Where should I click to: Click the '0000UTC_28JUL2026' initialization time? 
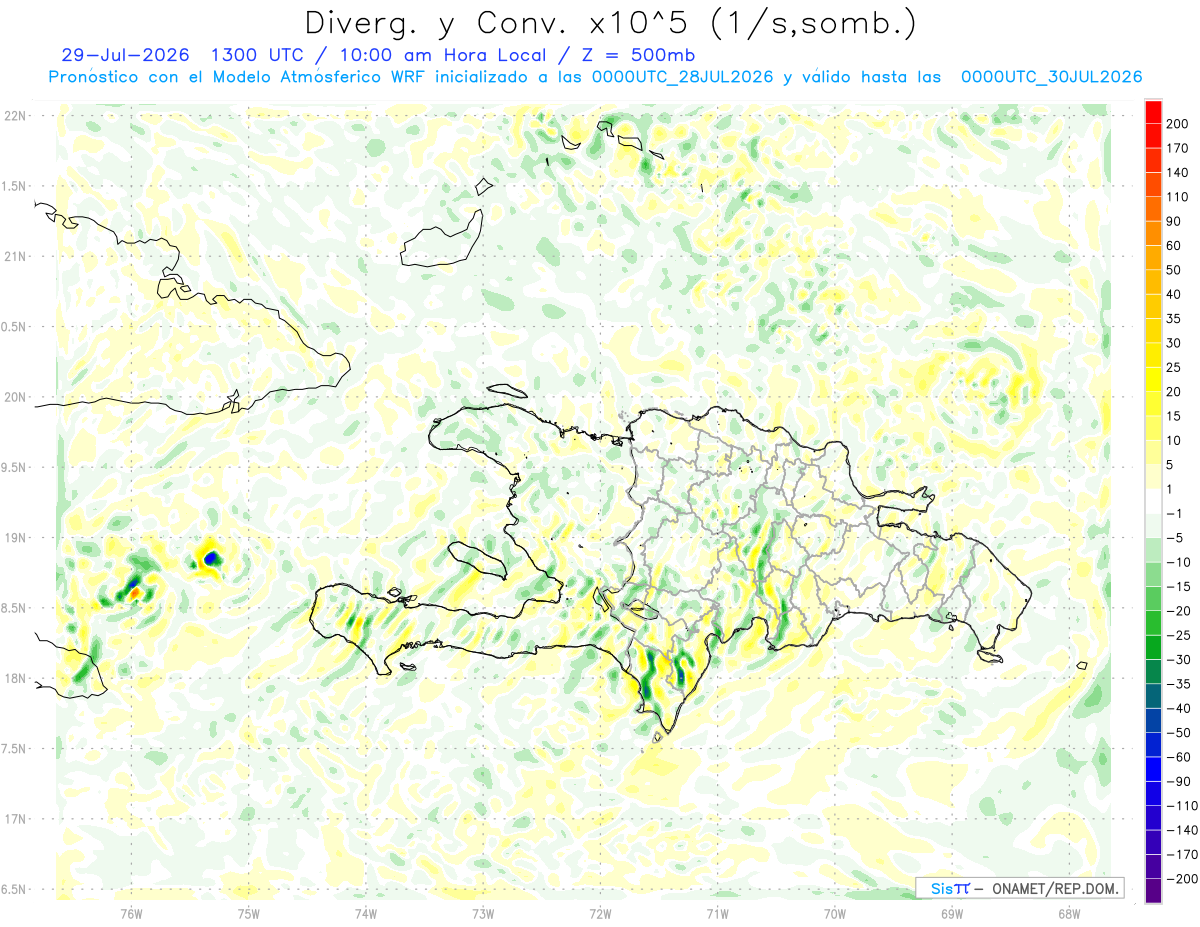pos(683,77)
